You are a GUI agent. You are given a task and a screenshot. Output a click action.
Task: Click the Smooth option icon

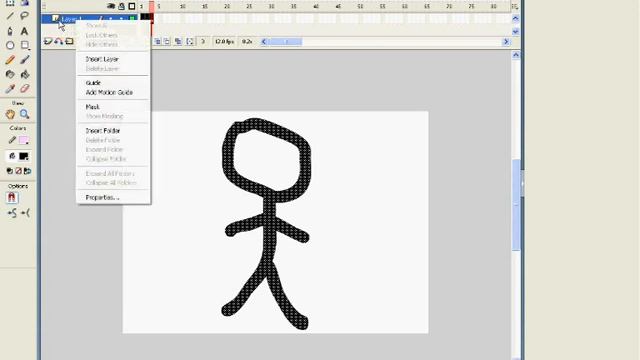12,213
